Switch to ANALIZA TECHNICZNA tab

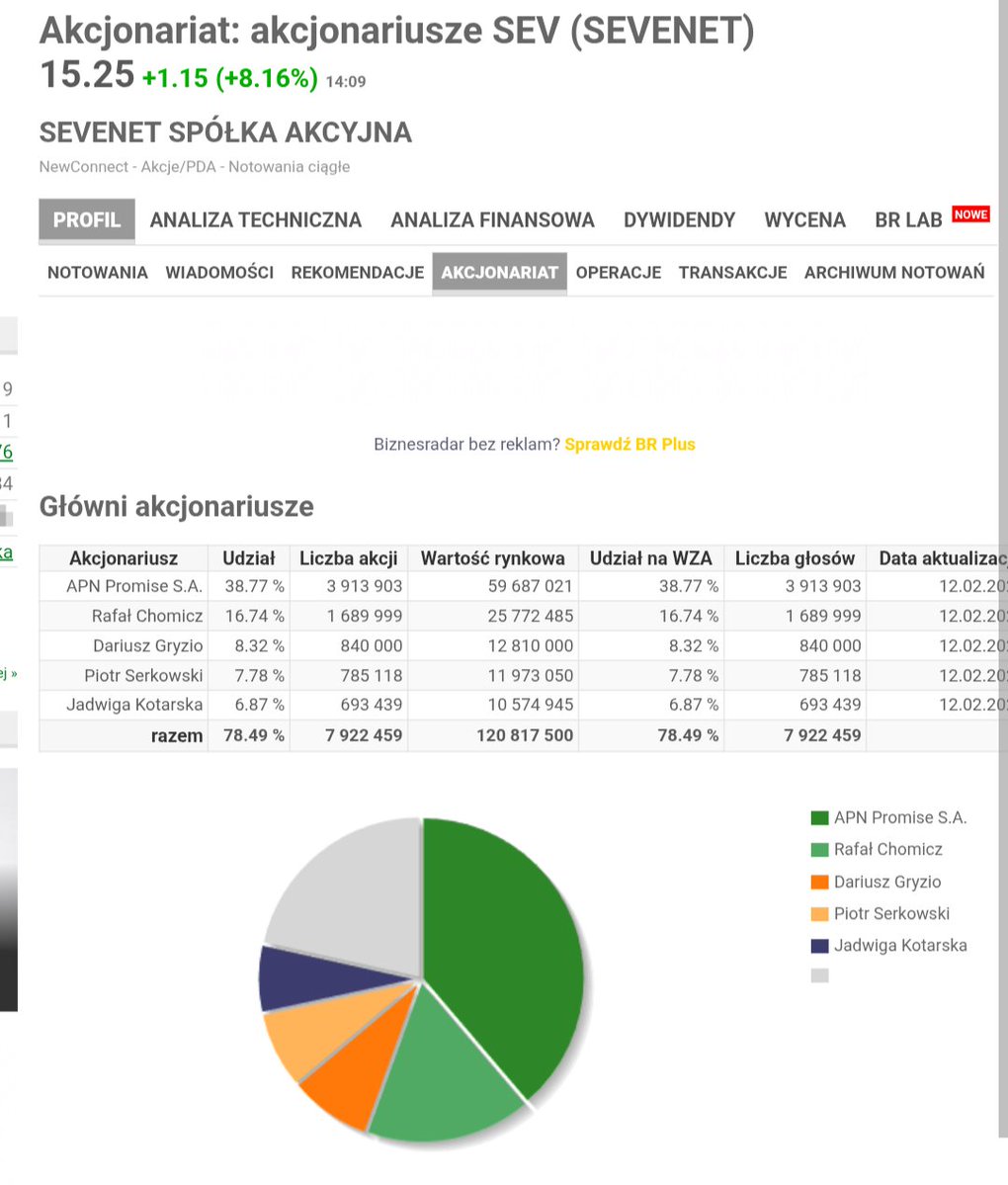pyautogui.click(x=255, y=220)
